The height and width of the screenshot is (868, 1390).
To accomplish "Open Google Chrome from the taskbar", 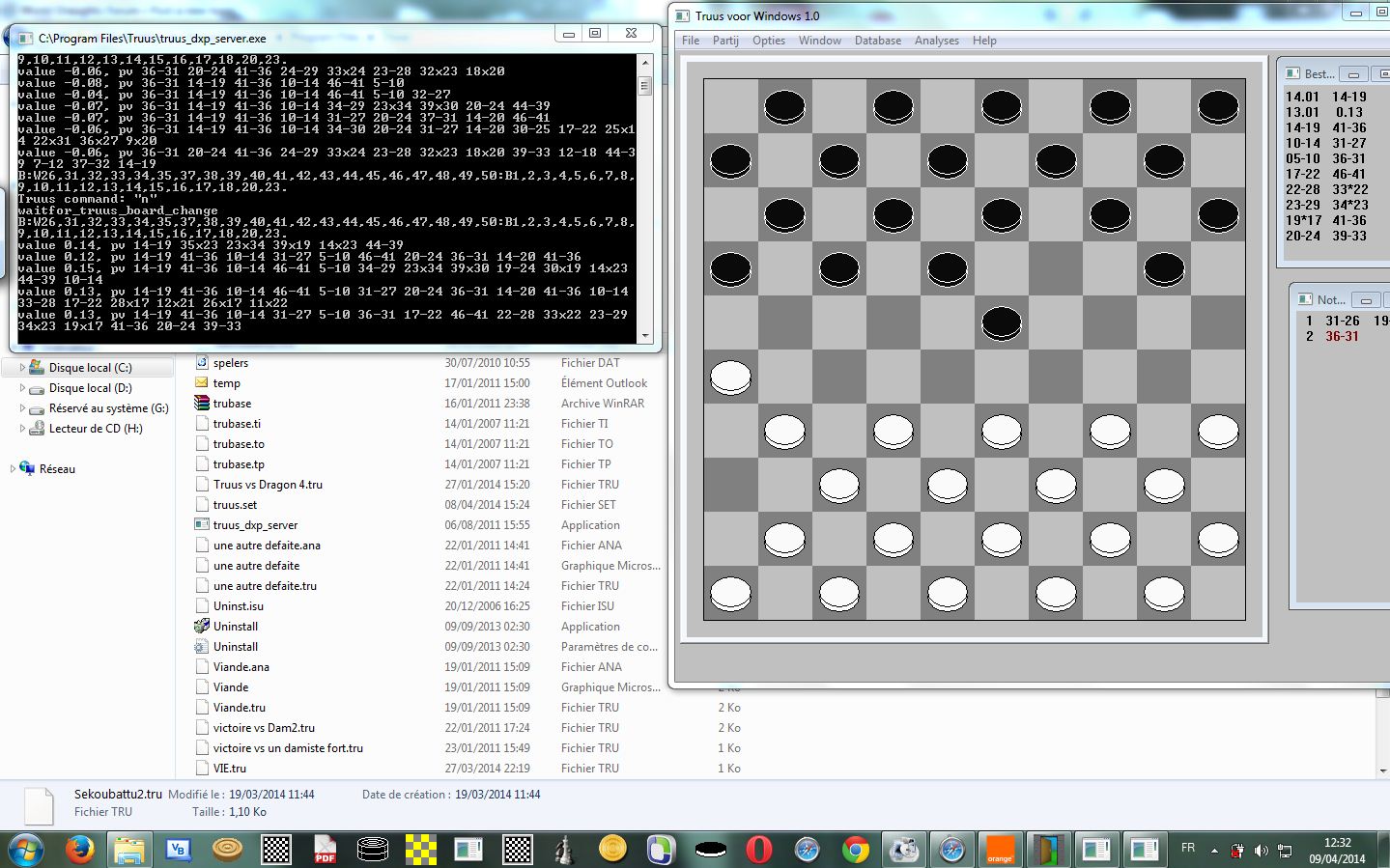I will pos(855,850).
